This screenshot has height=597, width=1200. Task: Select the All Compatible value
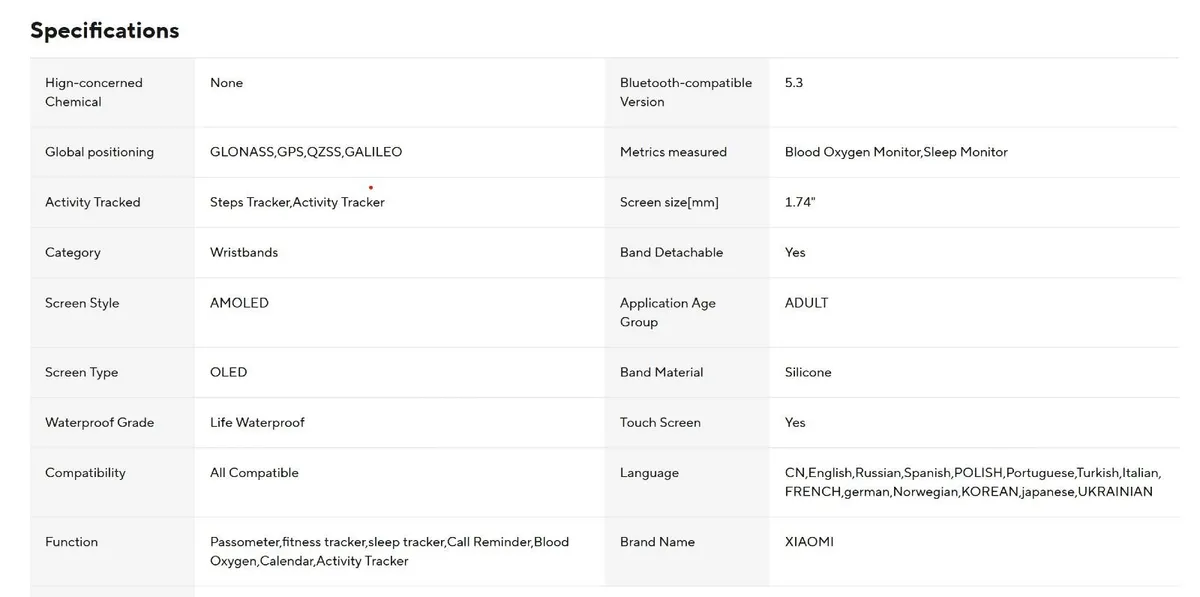point(254,472)
